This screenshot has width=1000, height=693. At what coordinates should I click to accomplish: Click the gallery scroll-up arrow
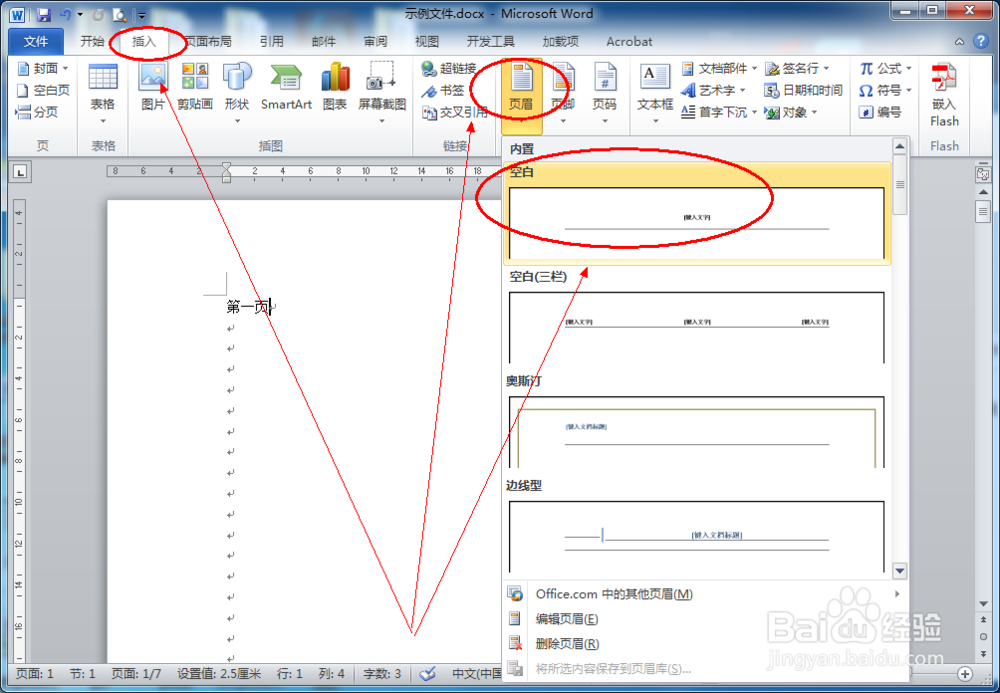(x=900, y=147)
